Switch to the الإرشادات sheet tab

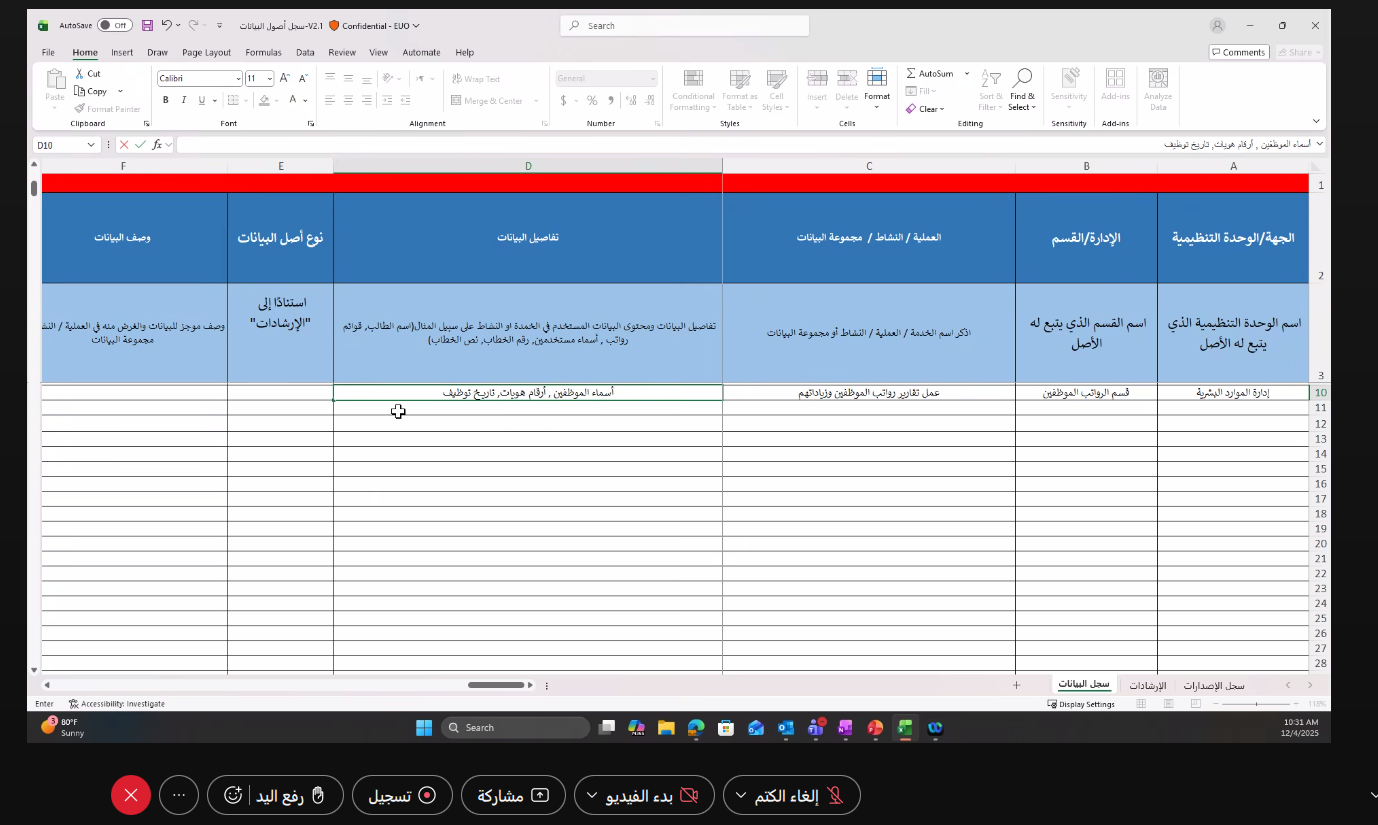pos(1148,686)
